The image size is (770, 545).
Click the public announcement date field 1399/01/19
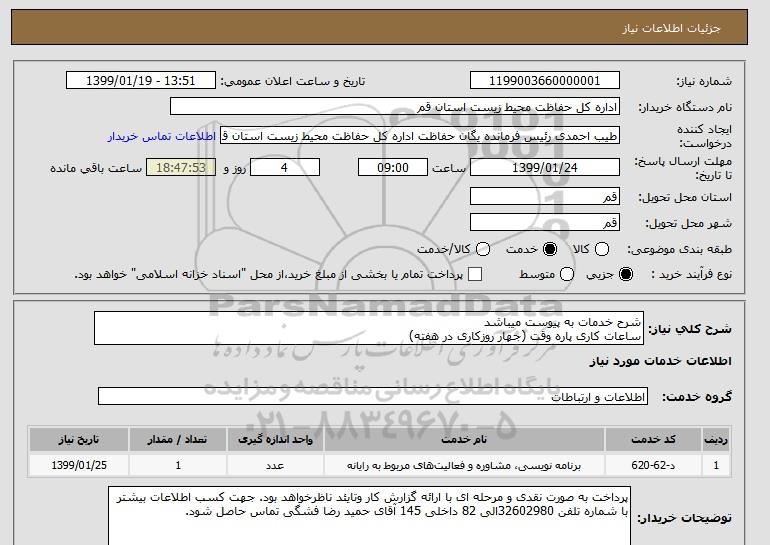pos(141,81)
